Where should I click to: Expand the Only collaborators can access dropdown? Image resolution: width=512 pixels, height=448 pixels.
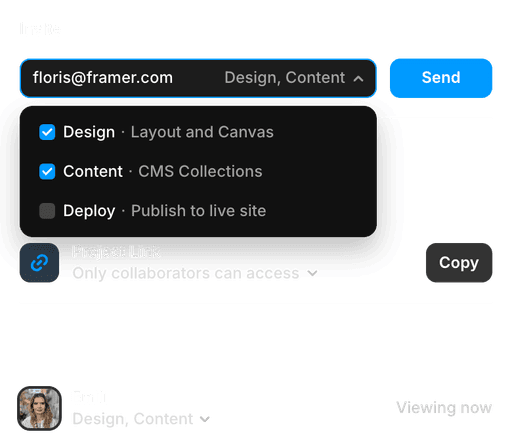[x=195, y=273]
